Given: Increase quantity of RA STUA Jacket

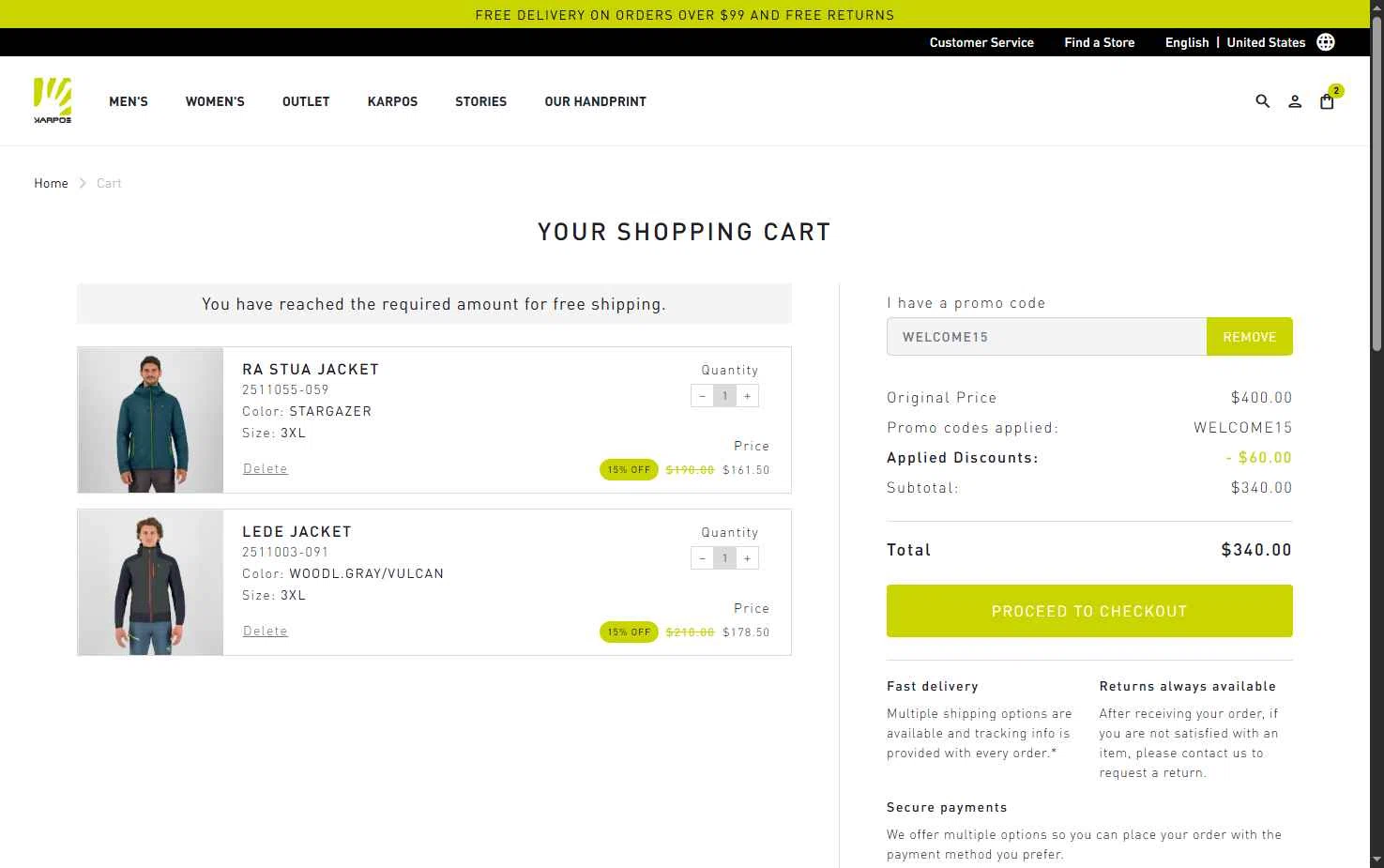Looking at the screenshot, I should tap(747, 396).
